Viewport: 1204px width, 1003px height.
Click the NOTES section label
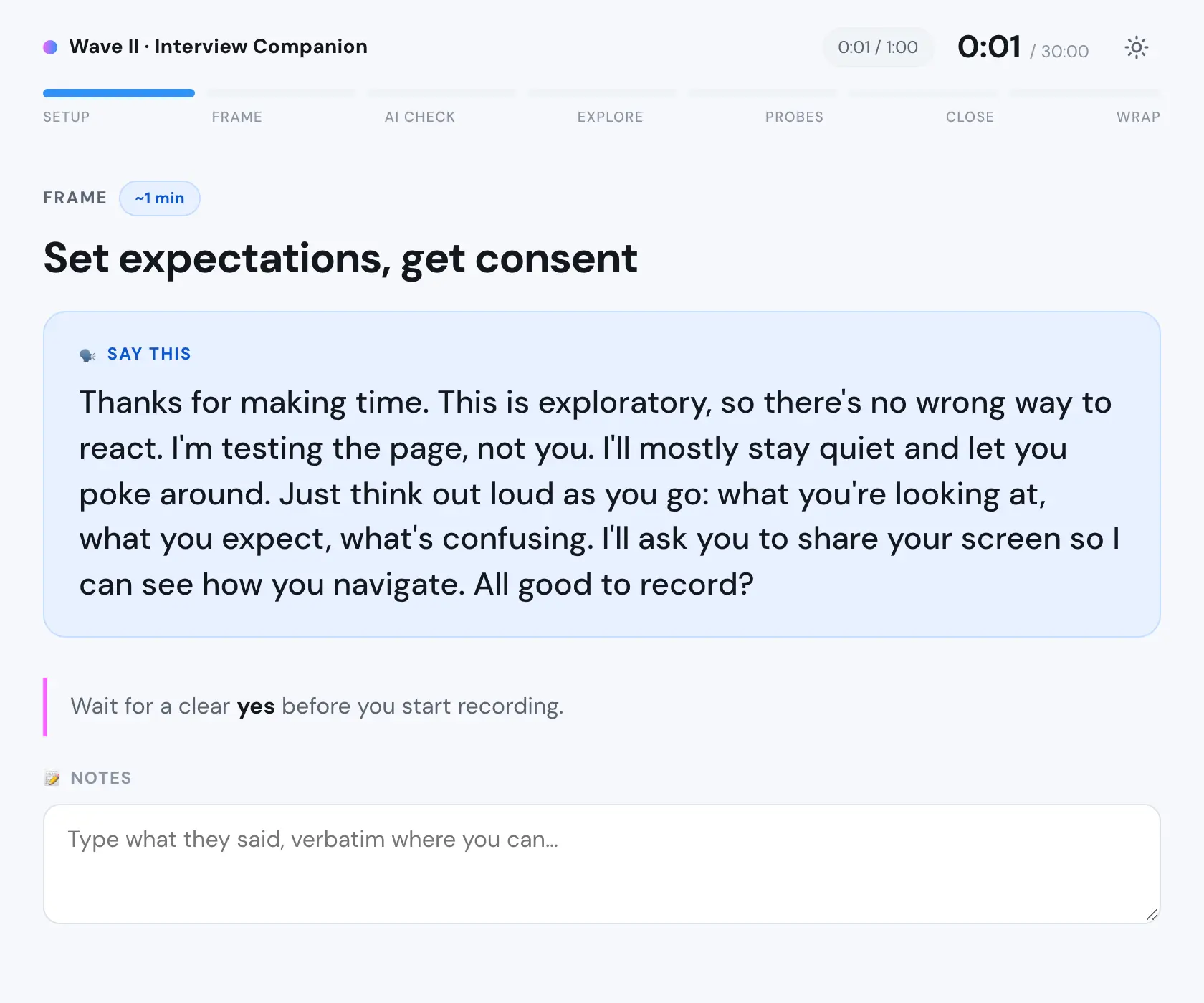pos(101,778)
